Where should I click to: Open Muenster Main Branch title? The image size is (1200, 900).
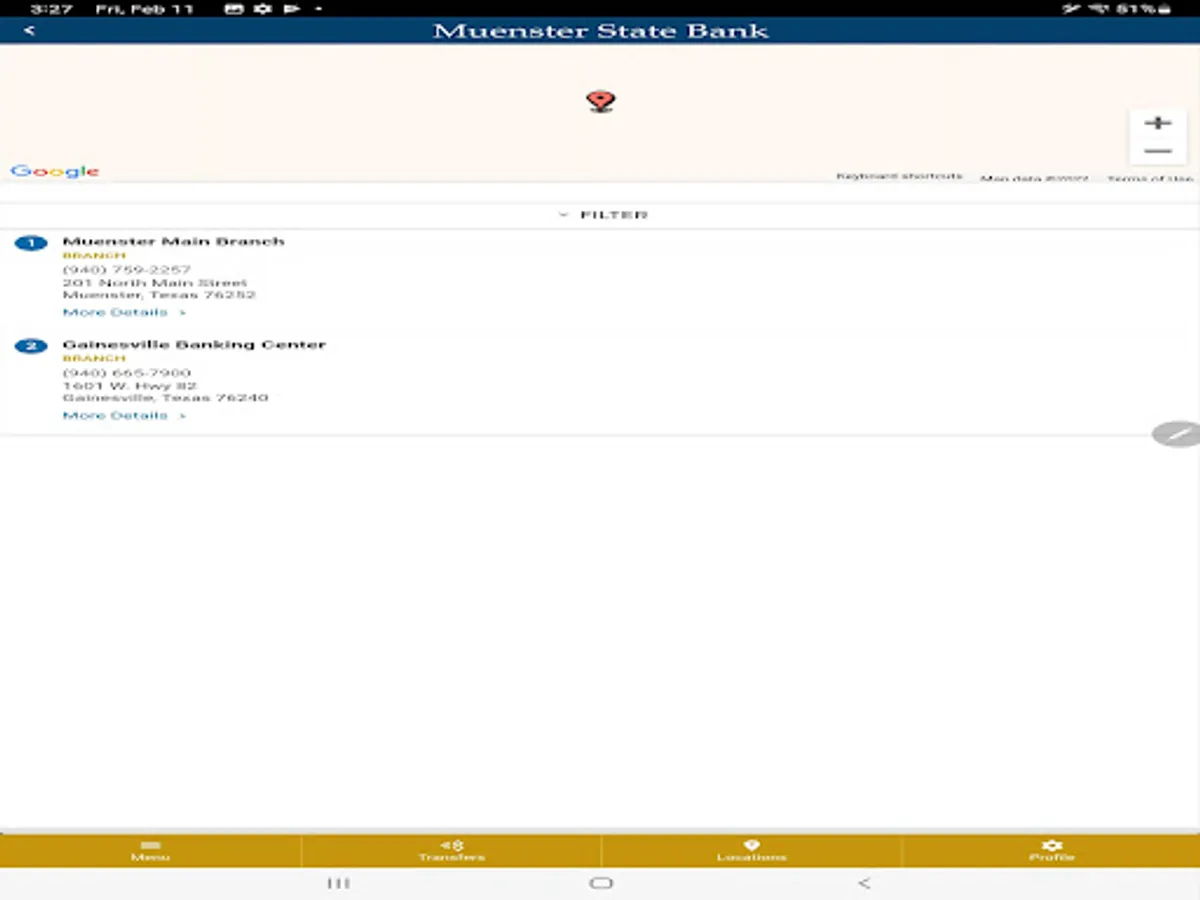(173, 241)
